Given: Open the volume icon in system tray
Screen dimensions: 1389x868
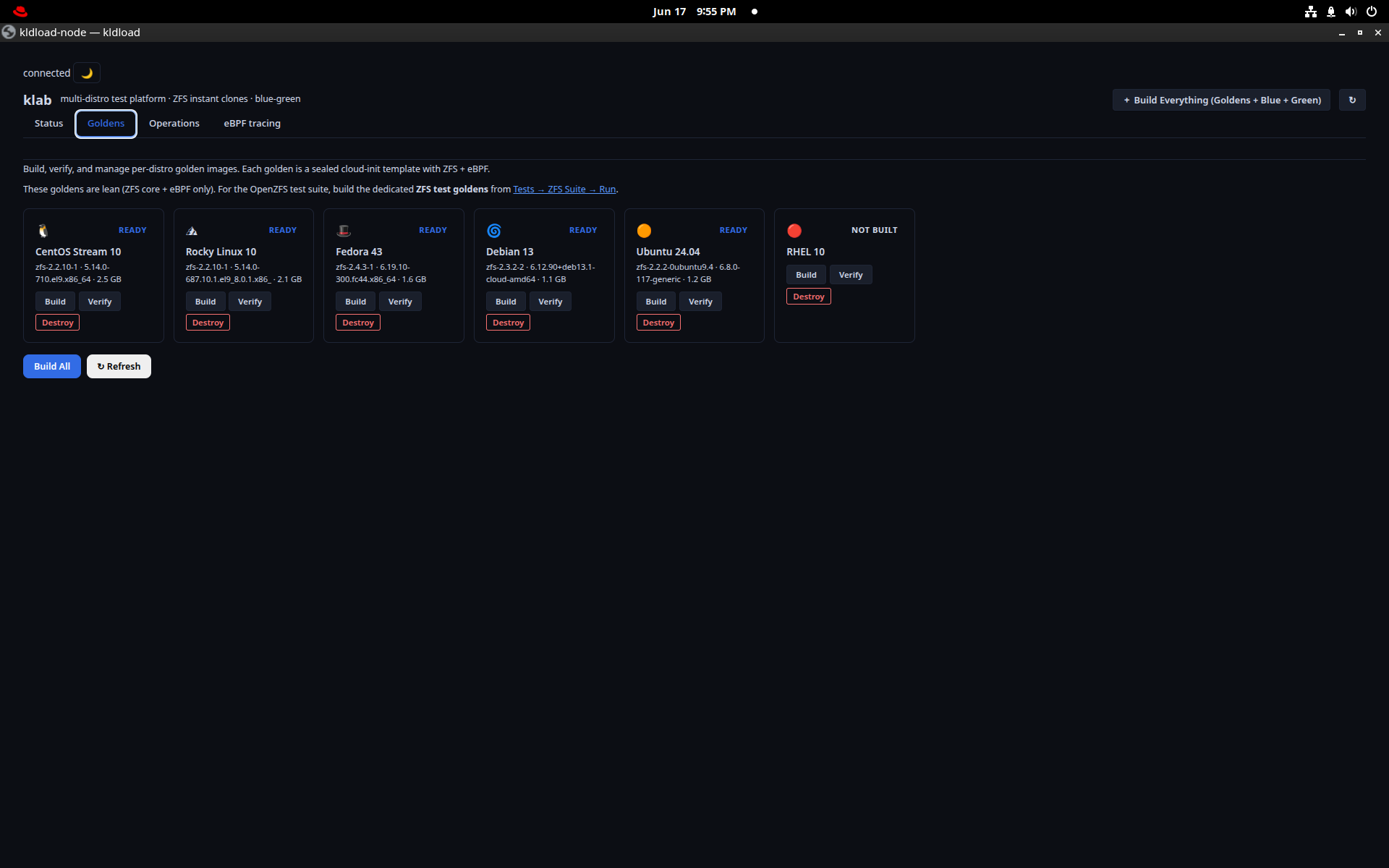Looking at the screenshot, I should 1351,12.
